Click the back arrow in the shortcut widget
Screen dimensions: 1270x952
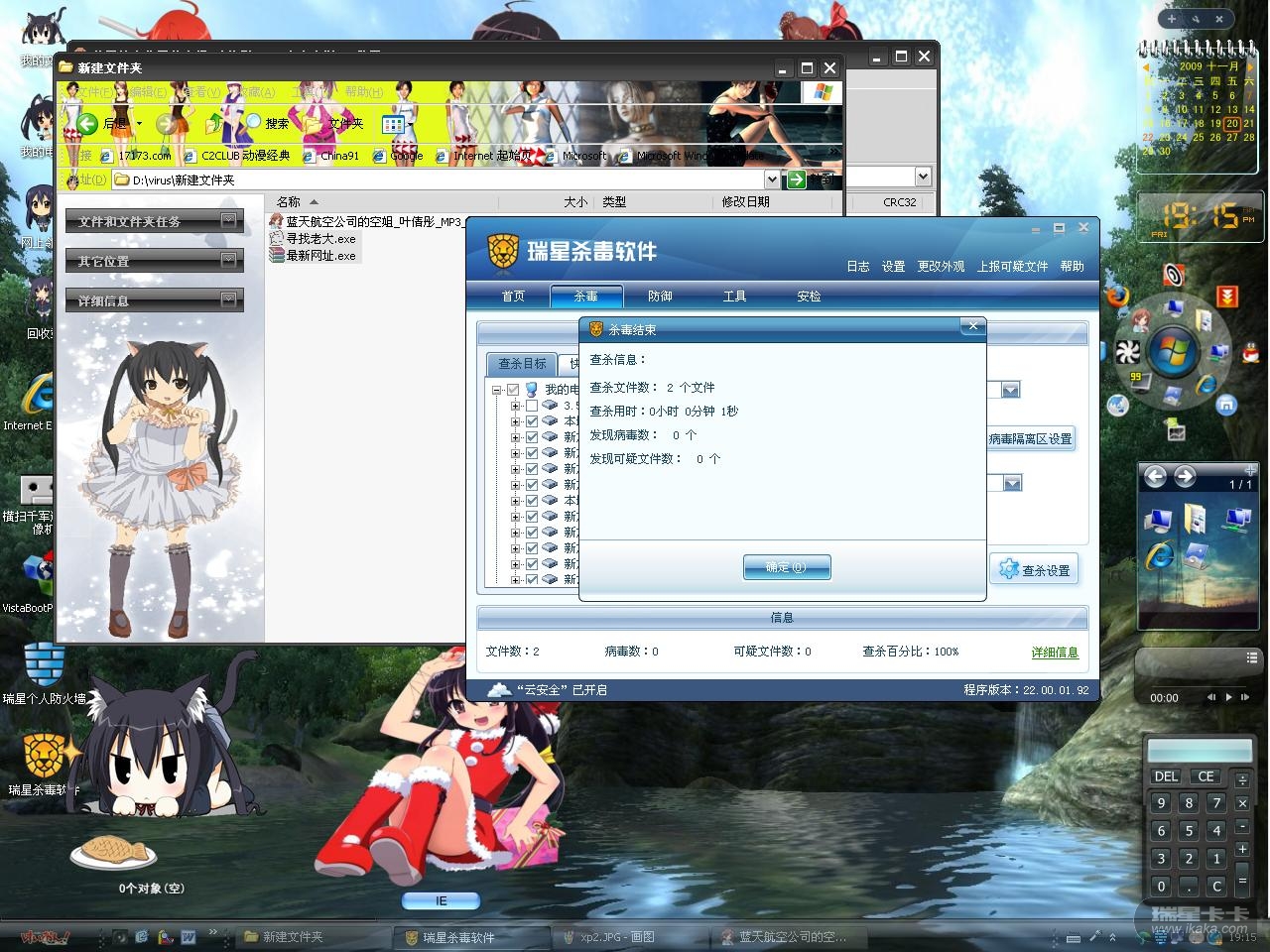pos(1155,477)
